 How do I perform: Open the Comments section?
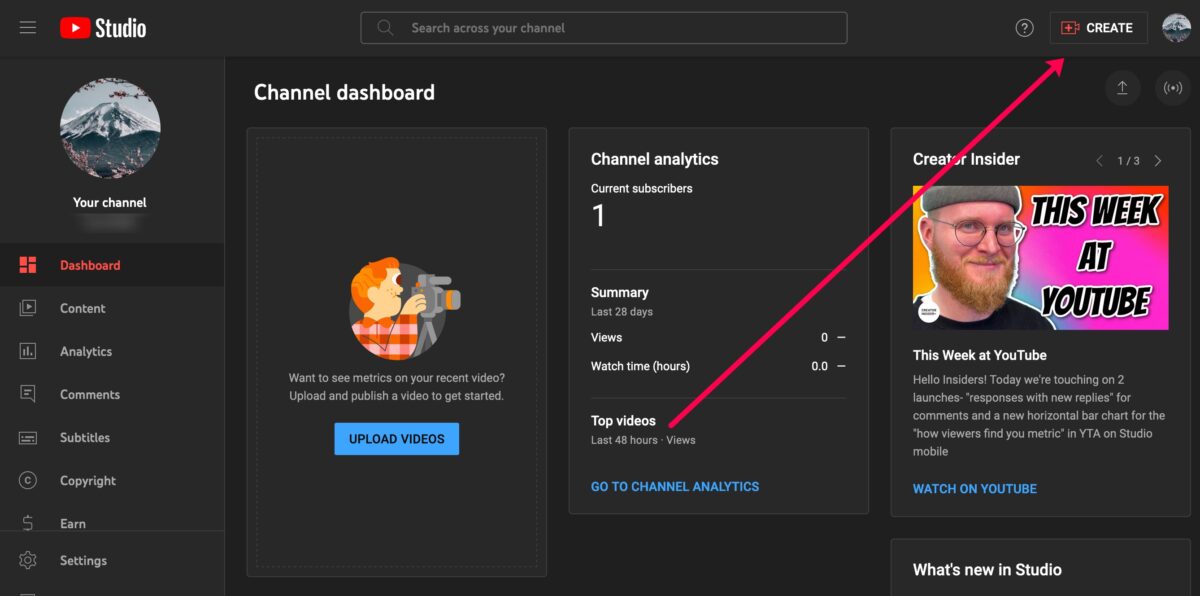112,394
